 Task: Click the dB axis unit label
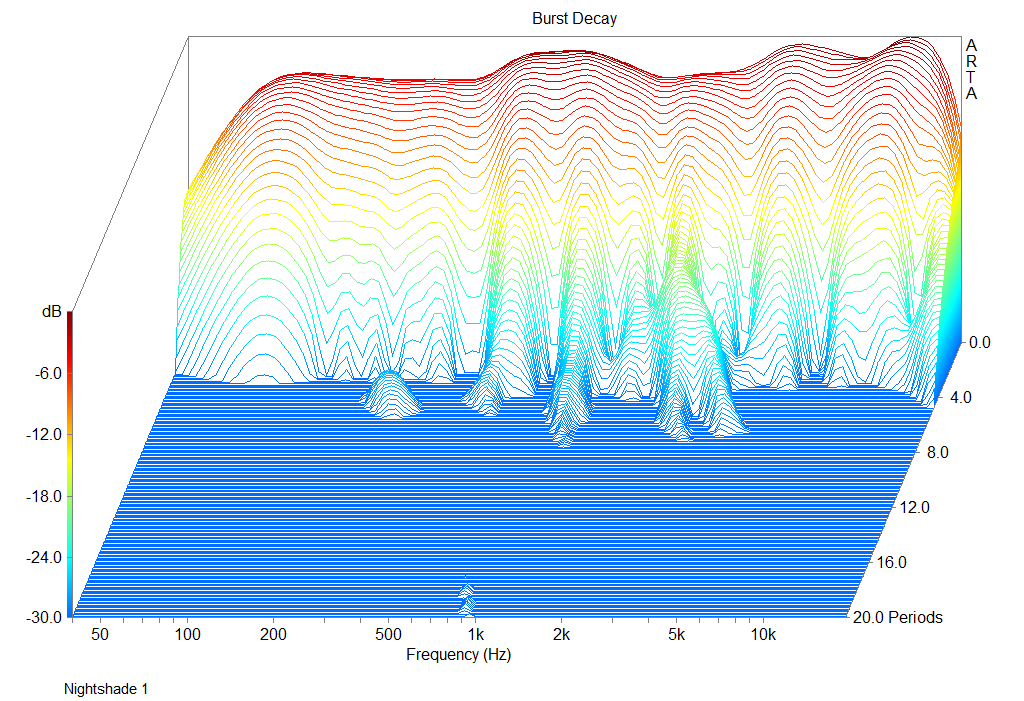coord(50,312)
